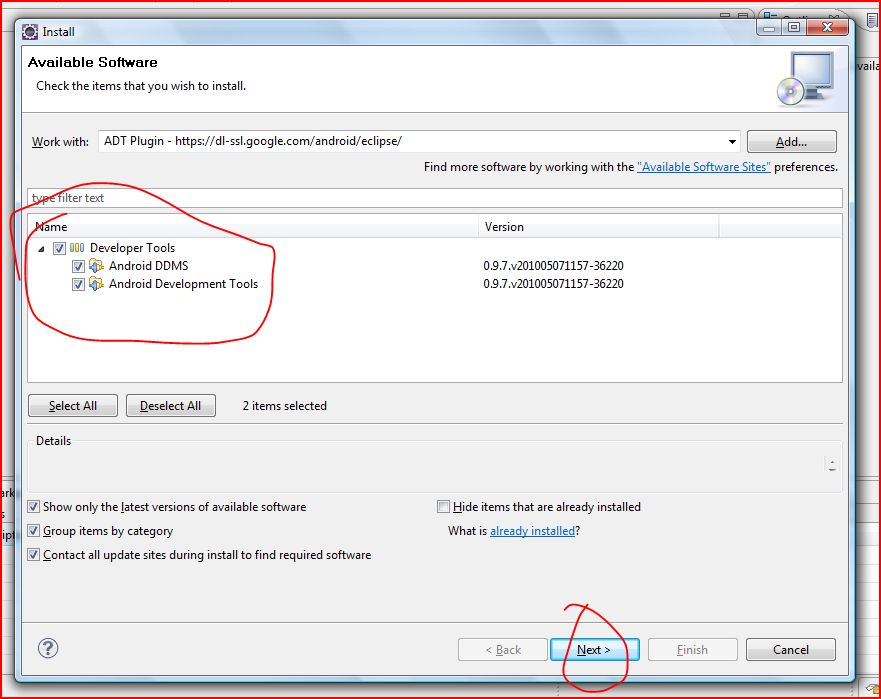Click the Cancel button

pyautogui.click(x=791, y=650)
